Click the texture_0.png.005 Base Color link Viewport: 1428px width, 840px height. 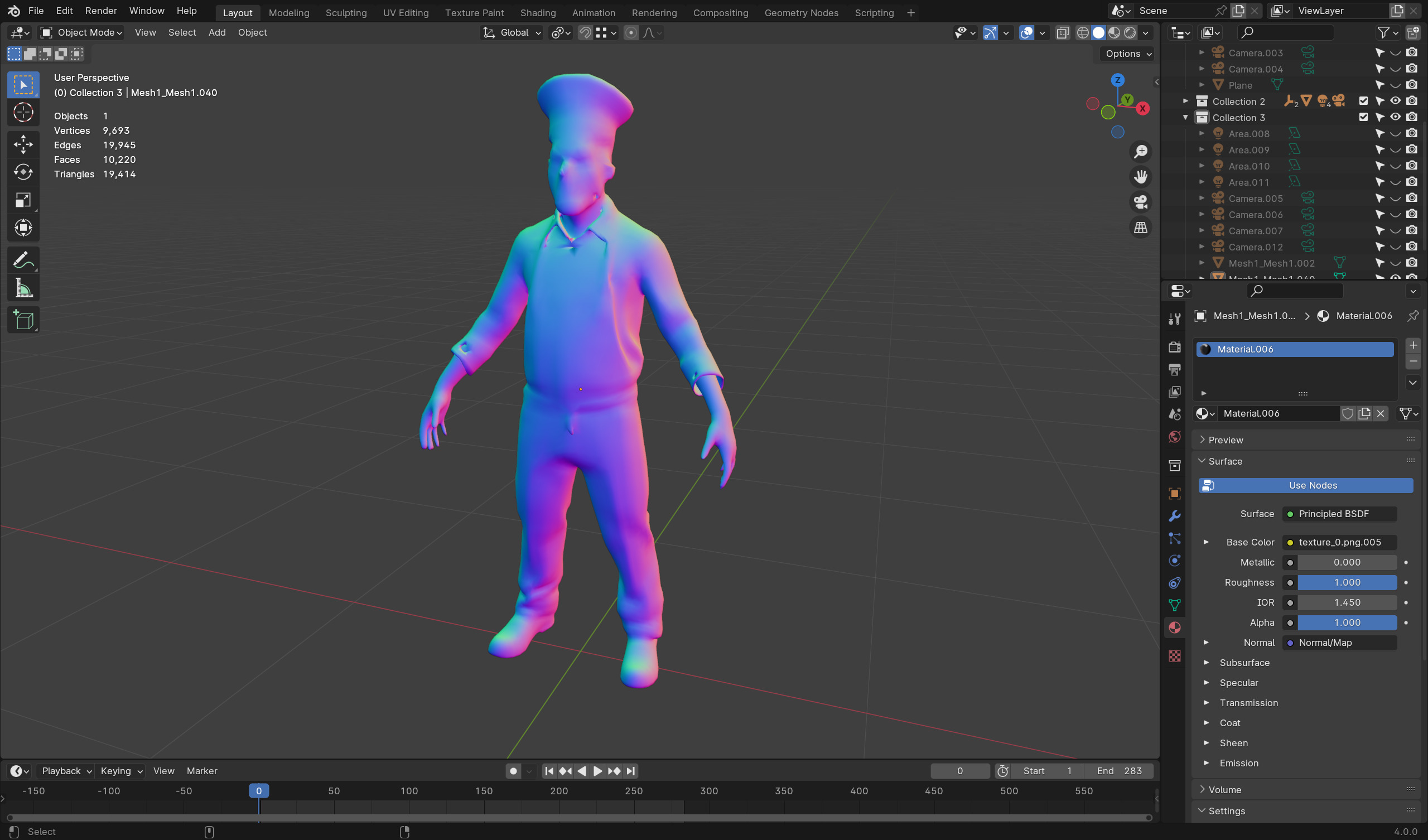(x=1340, y=542)
